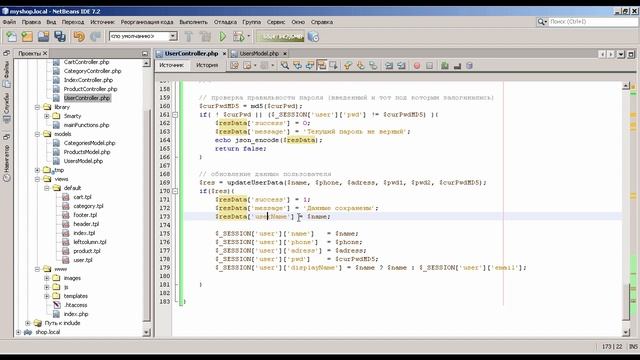
Task: Click the Shift Line Right icon
Action: coord(401,65)
